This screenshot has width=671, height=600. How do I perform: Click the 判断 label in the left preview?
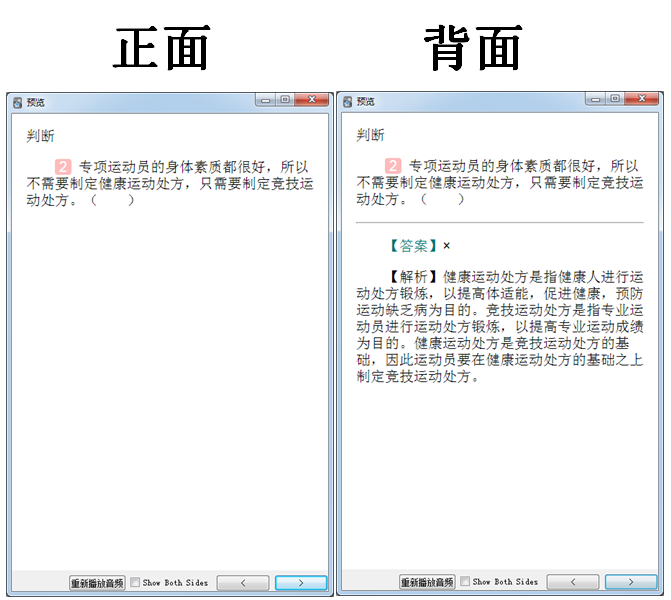tap(40, 136)
